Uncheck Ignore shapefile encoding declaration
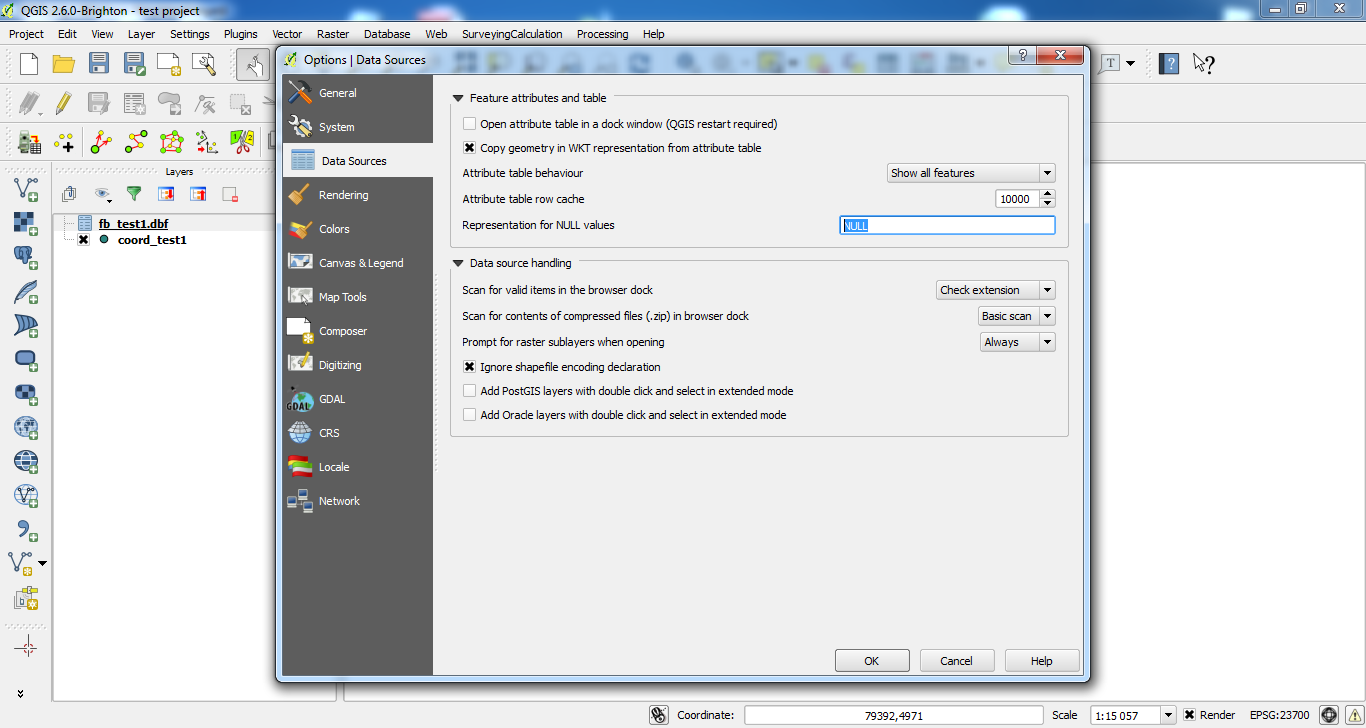The height and width of the screenshot is (728, 1366). click(x=470, y=367)
